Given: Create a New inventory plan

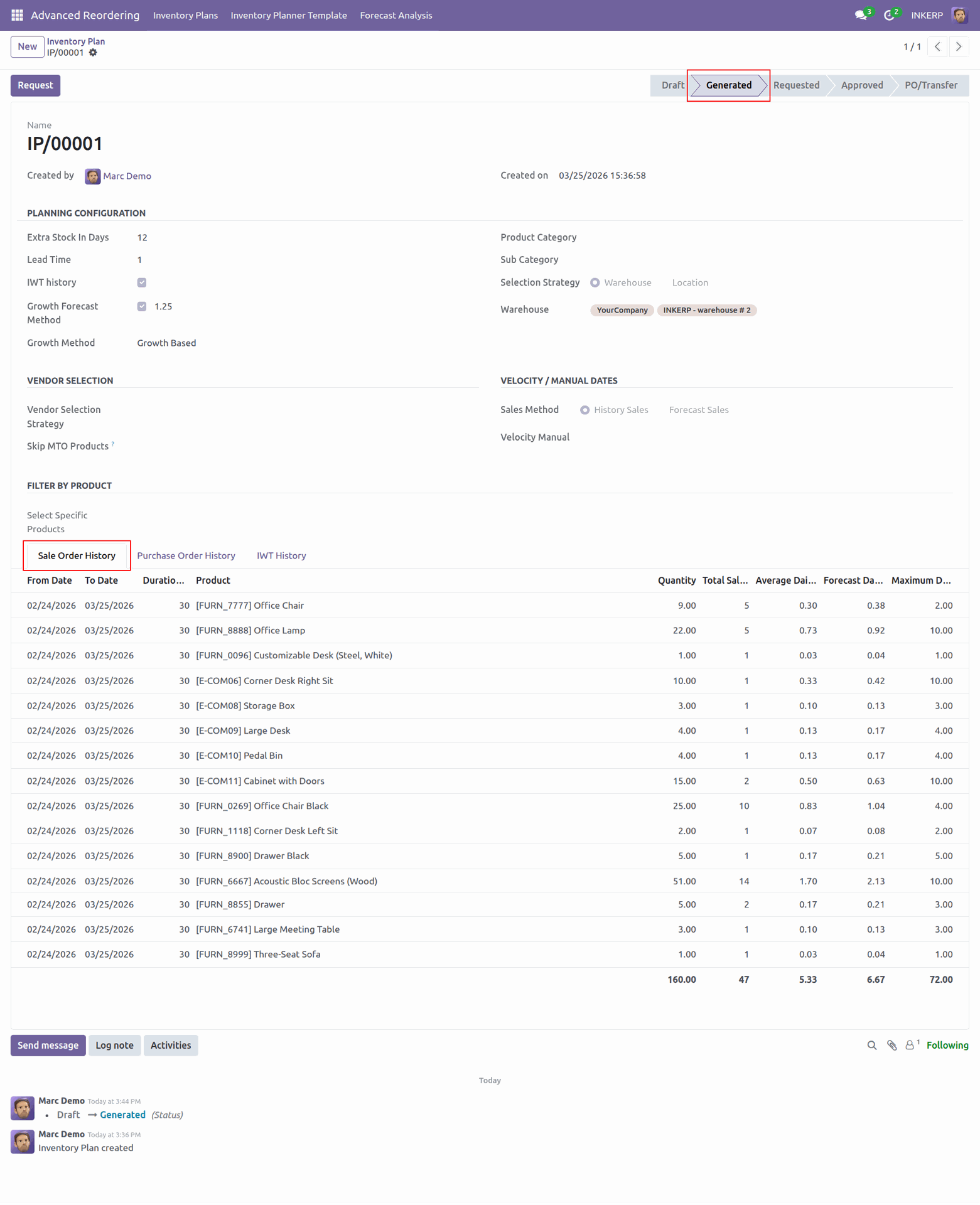Looking at the screenshot, I should (x=27, y=46).
